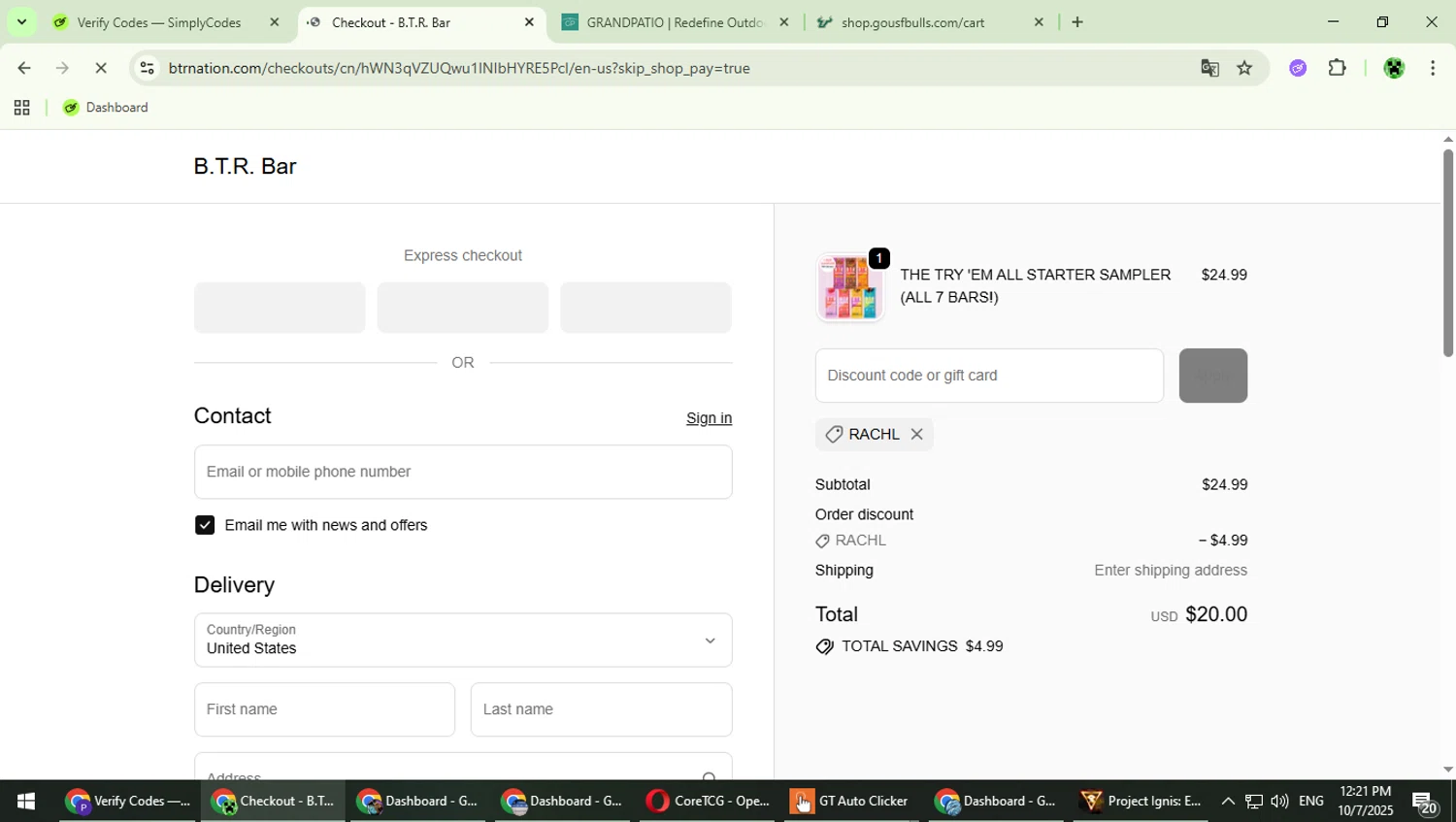The image size is (1456, 822).
Task: Remove the RACHL discount code
Action: click(x=916, y=434)
